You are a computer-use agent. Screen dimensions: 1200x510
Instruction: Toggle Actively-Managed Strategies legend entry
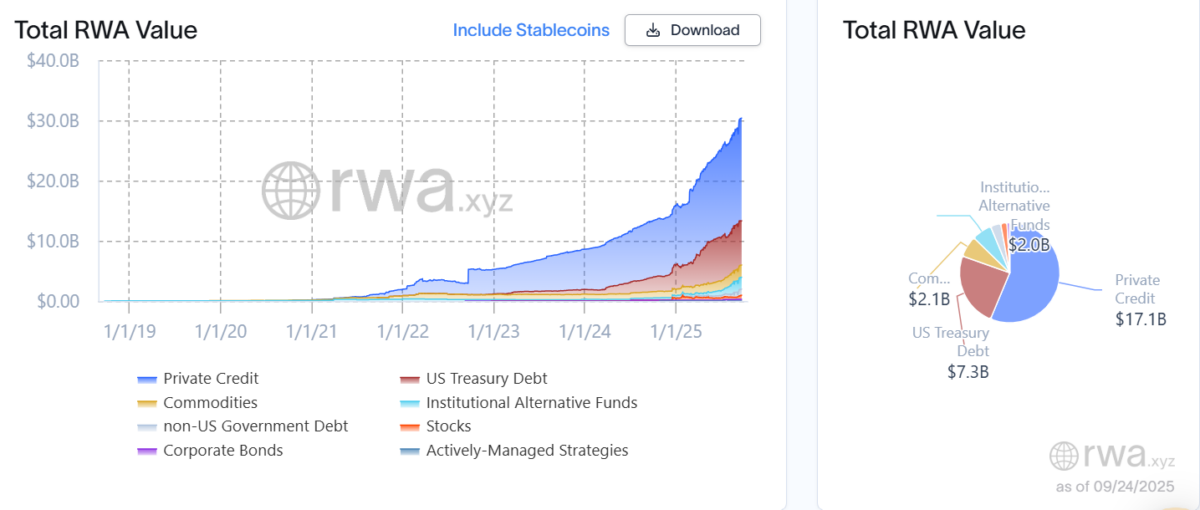pos(514,451)
